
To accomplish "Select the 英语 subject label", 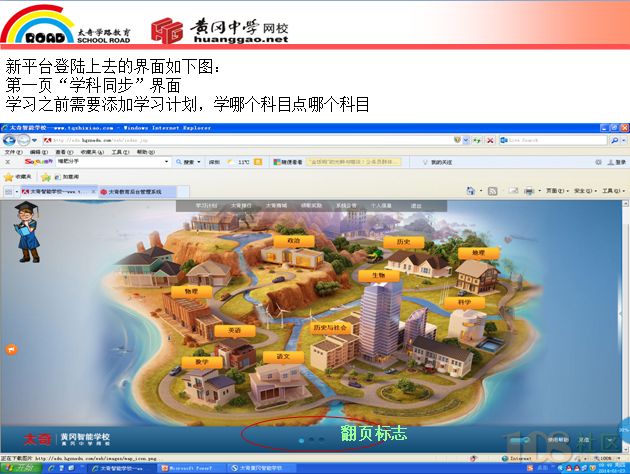I will coord(235,331).
